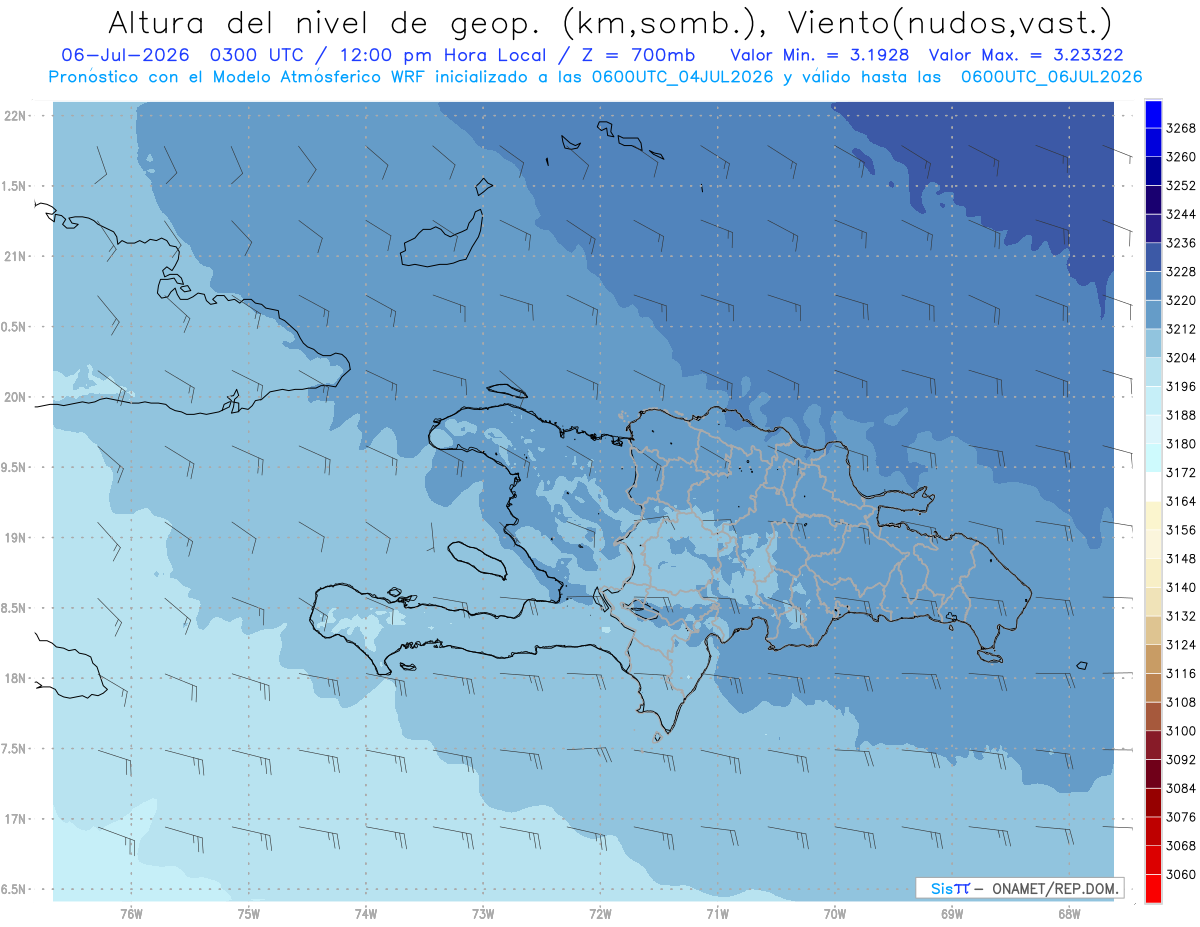This screenshot has width=1200, height=927.
Task: Click the legend color between 3204 and 3212
Action: [x=1153, y=343]
